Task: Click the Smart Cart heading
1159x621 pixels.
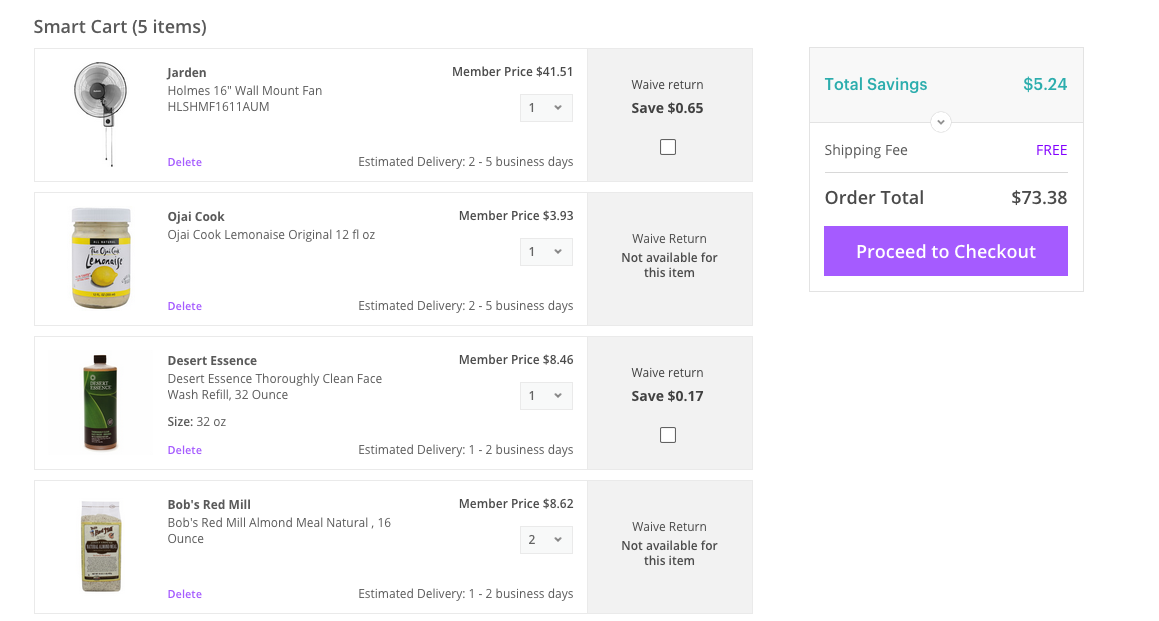Action: 120,27
